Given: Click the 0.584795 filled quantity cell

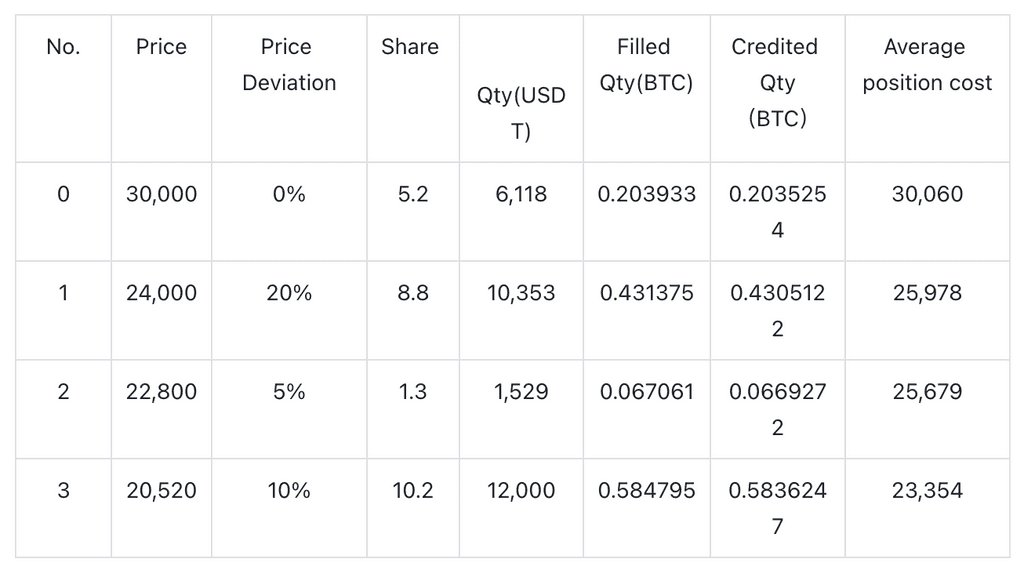Looking at the screenshot, I should (x=646, y=491).
